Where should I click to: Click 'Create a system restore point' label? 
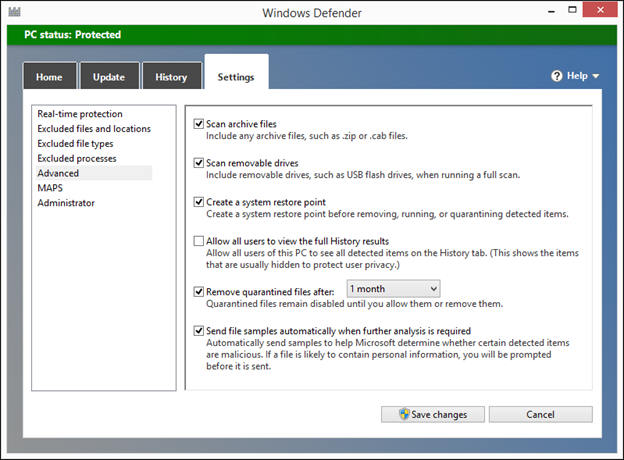[266, 202]
